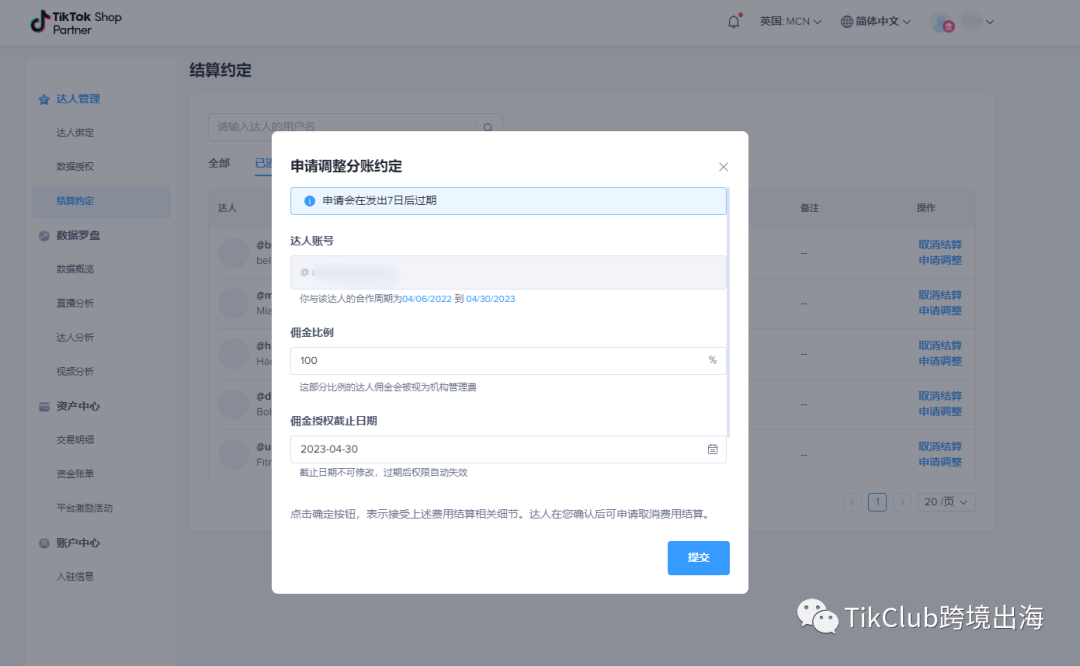
Task: Close the 申请调整分账约定 dialog
Action: pyautogui.click(x=723, y=167)
